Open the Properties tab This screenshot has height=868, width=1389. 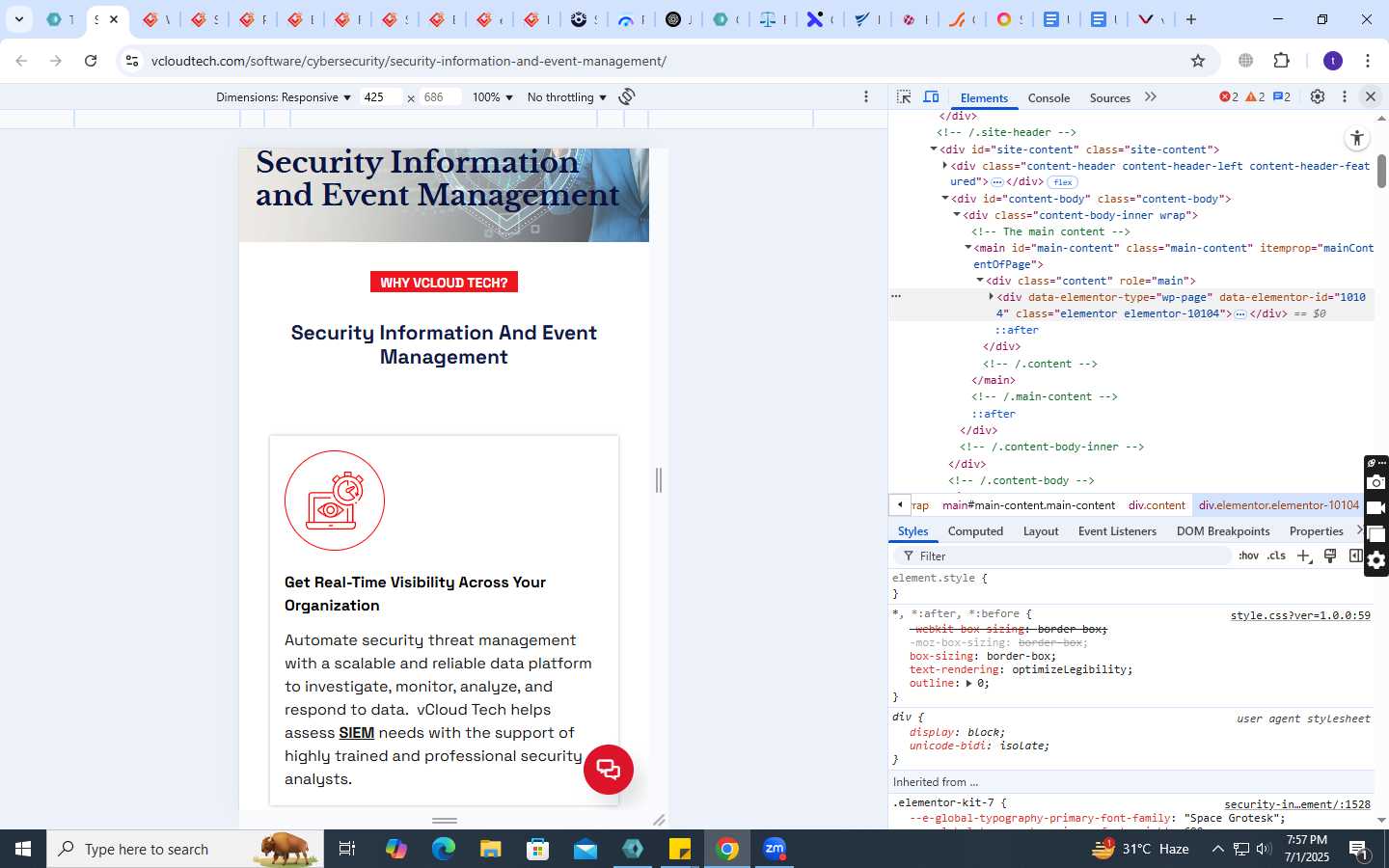pyautogui.click(x=1316, y=531)
